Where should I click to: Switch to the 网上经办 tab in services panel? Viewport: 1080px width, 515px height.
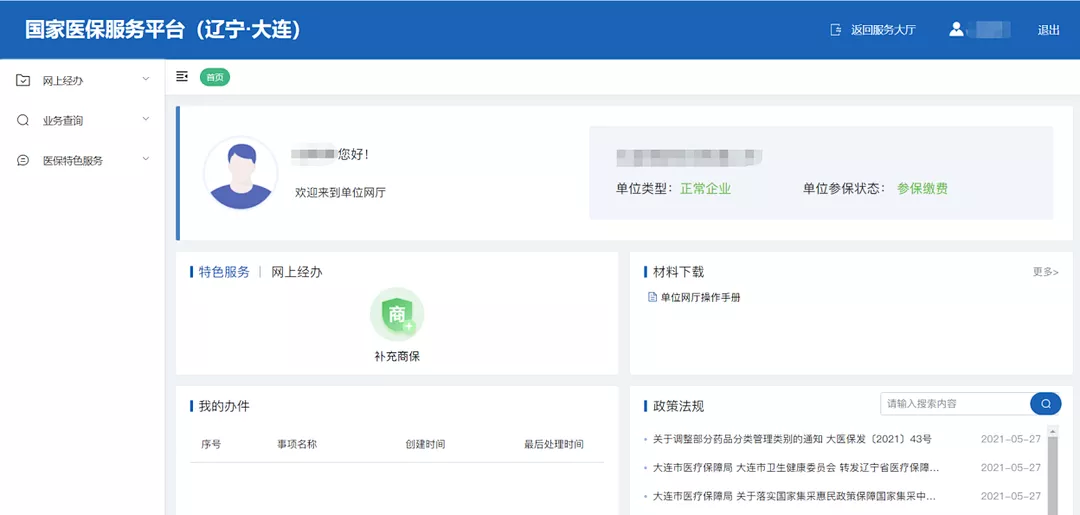coord(297,272)
